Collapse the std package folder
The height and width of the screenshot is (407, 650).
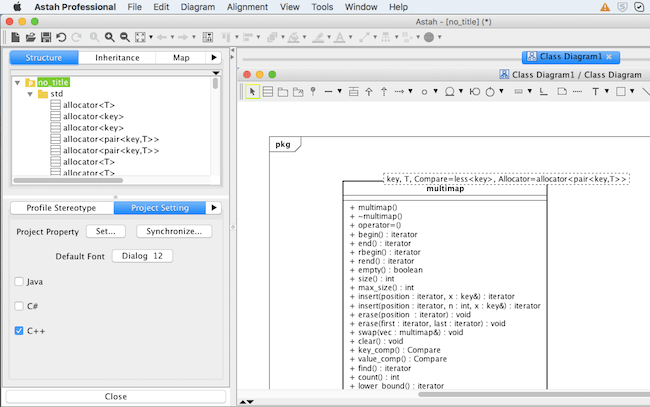click(x=30, y=94)
